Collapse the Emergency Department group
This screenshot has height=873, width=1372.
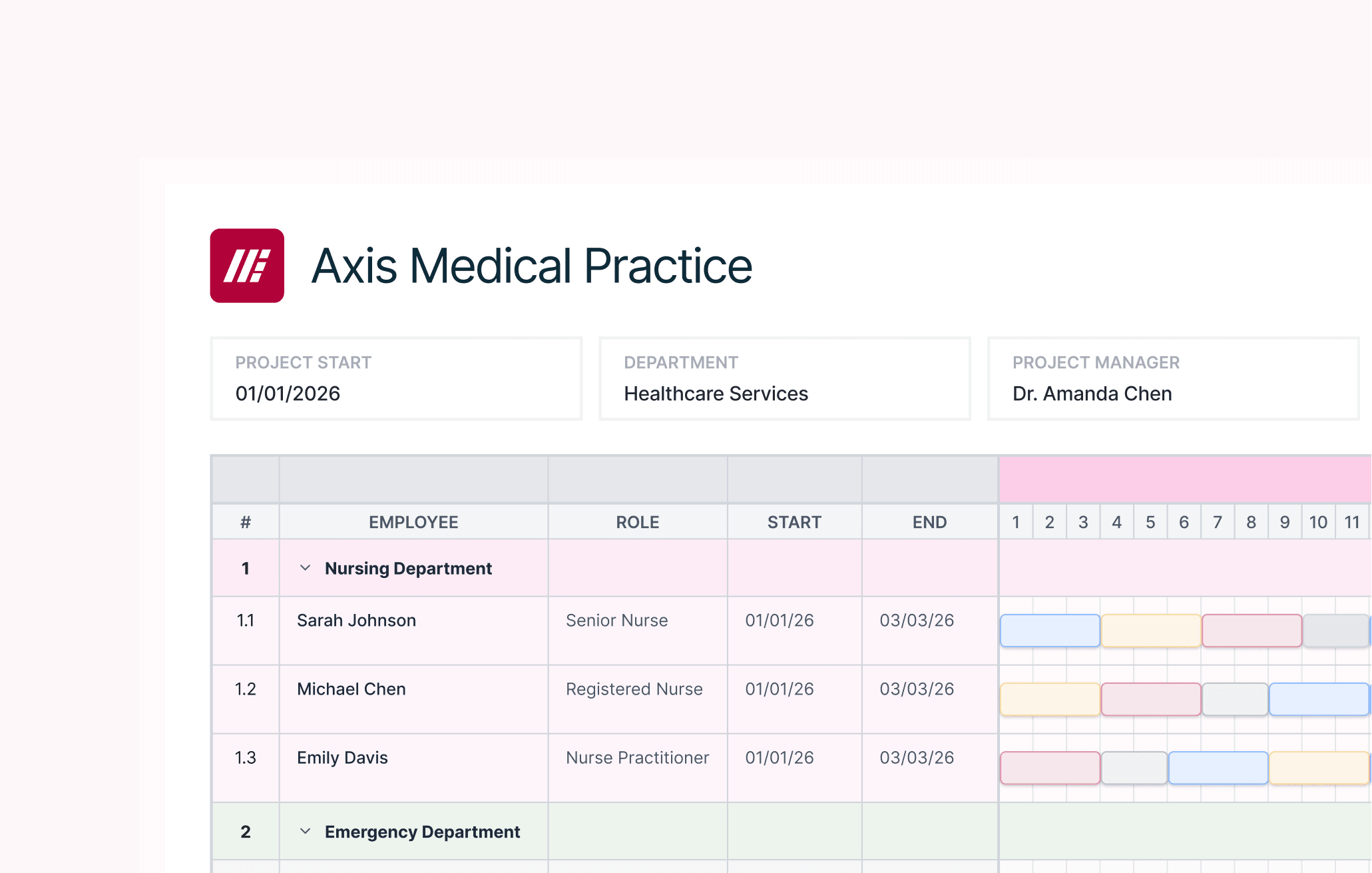[306, 831]
